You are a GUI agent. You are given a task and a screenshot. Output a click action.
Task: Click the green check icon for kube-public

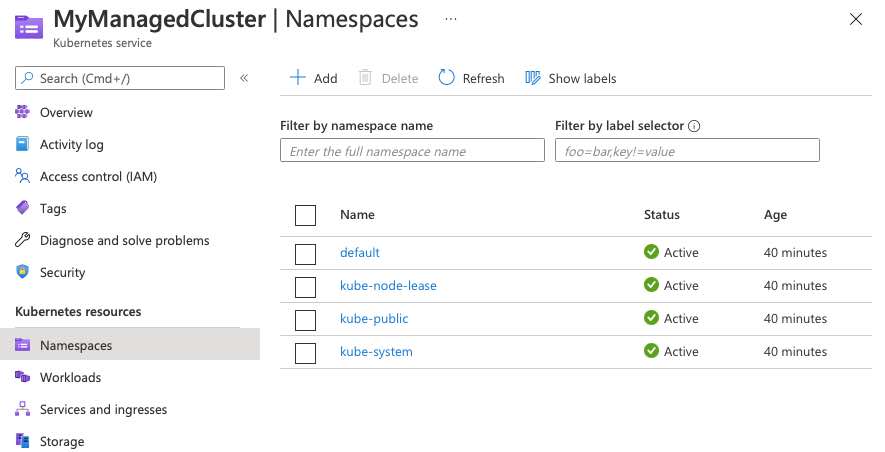click(651, 318)
